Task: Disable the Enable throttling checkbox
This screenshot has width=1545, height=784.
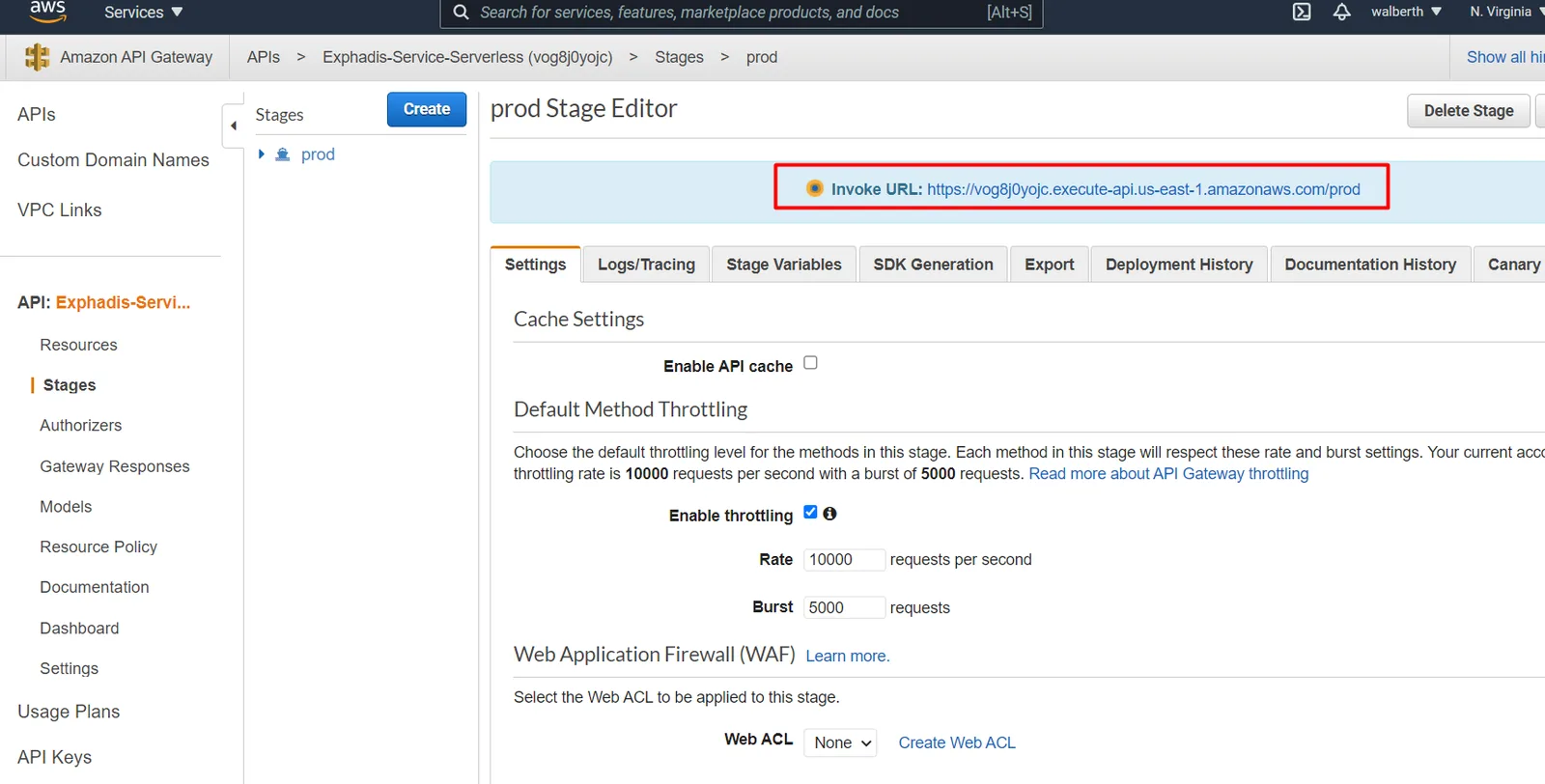Action: [x=810, y=513]
